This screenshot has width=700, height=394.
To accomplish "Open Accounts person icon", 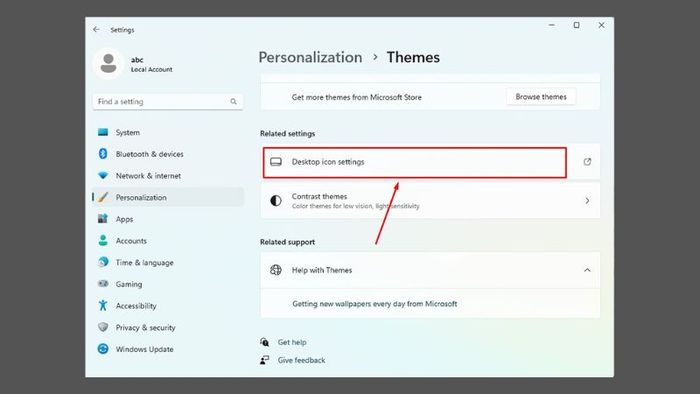I will pos(103,241).
